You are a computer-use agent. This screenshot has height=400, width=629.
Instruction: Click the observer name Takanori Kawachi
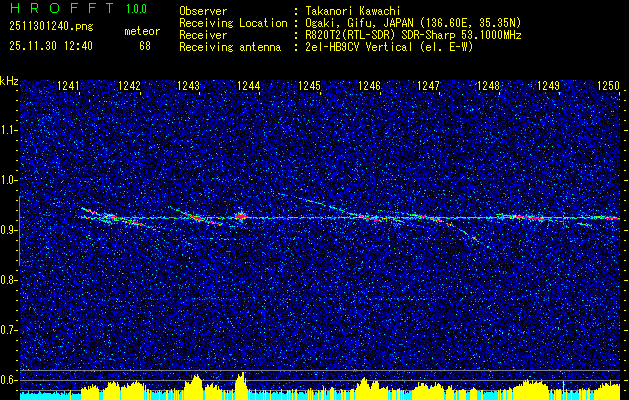353,11
